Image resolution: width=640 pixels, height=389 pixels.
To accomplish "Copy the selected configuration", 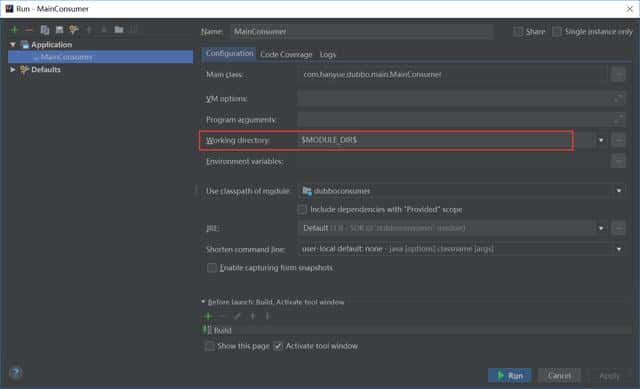I will tap(45, 30).
